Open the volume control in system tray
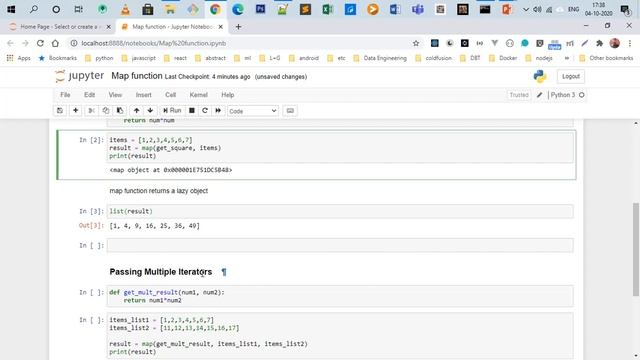 [x=537, y=9]
